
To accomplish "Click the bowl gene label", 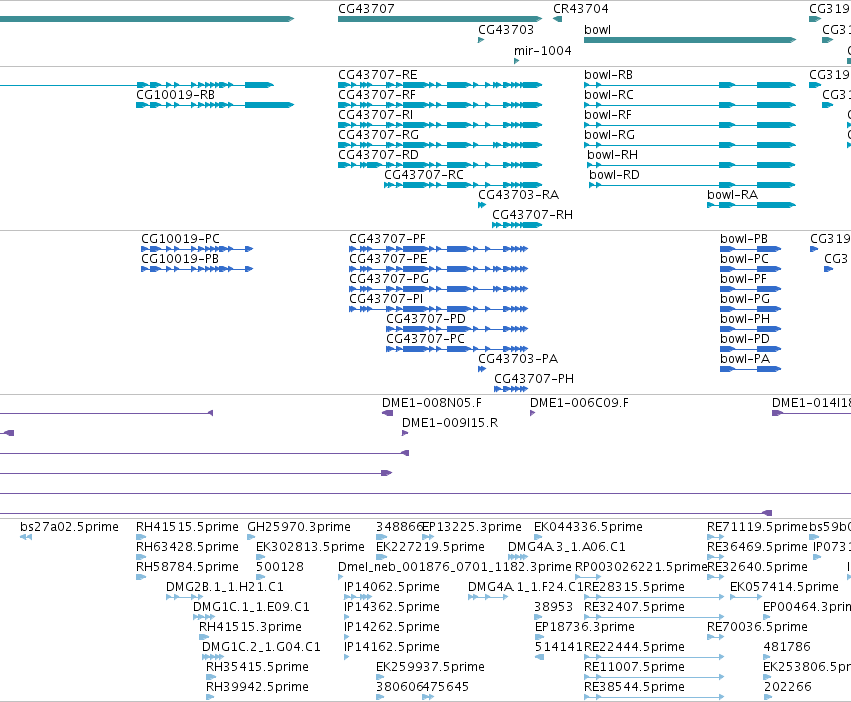I will pos(598,30).
